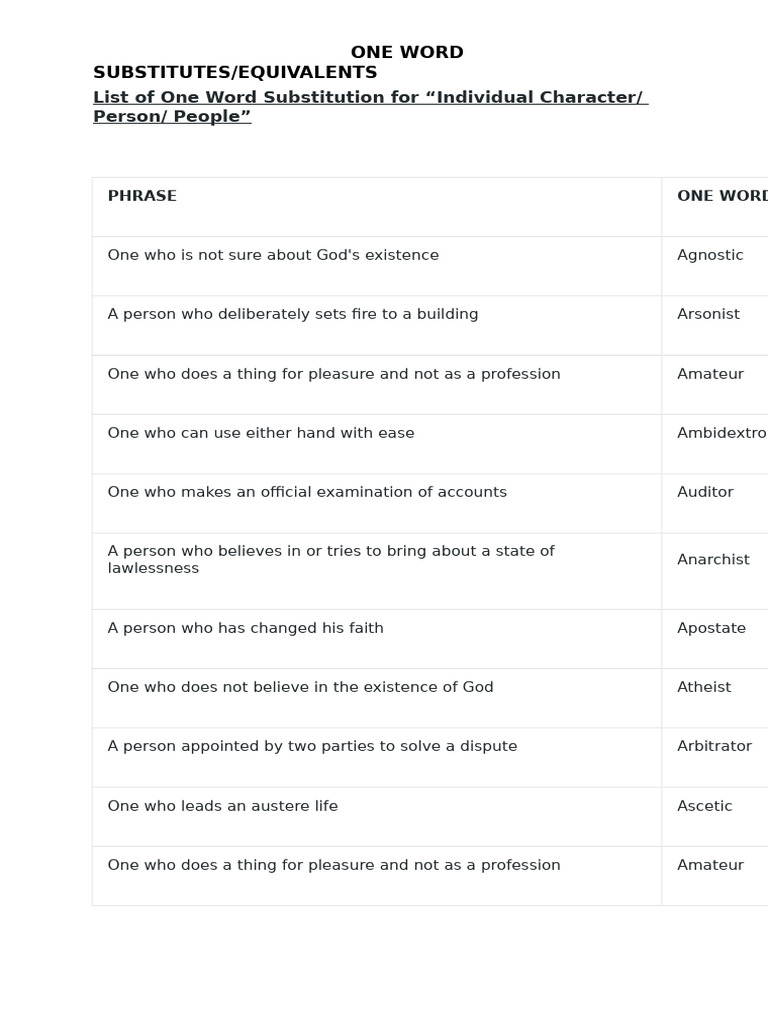Click the underlined "List of One Word Substitution" heading
This screenshot has height=1024, width=768.
pyautogui.click(x=370, y=106)
